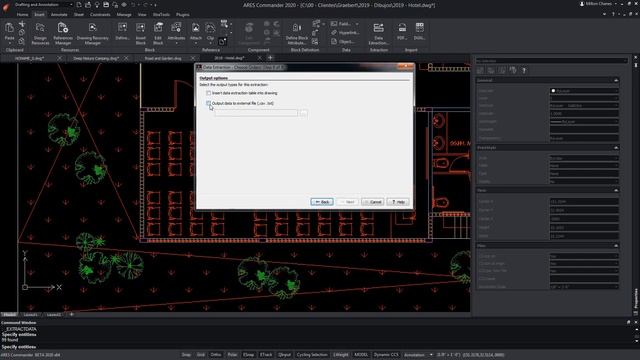Check Output data to external file
Viewport: 640px width, 360px height.
click(209, 103)
